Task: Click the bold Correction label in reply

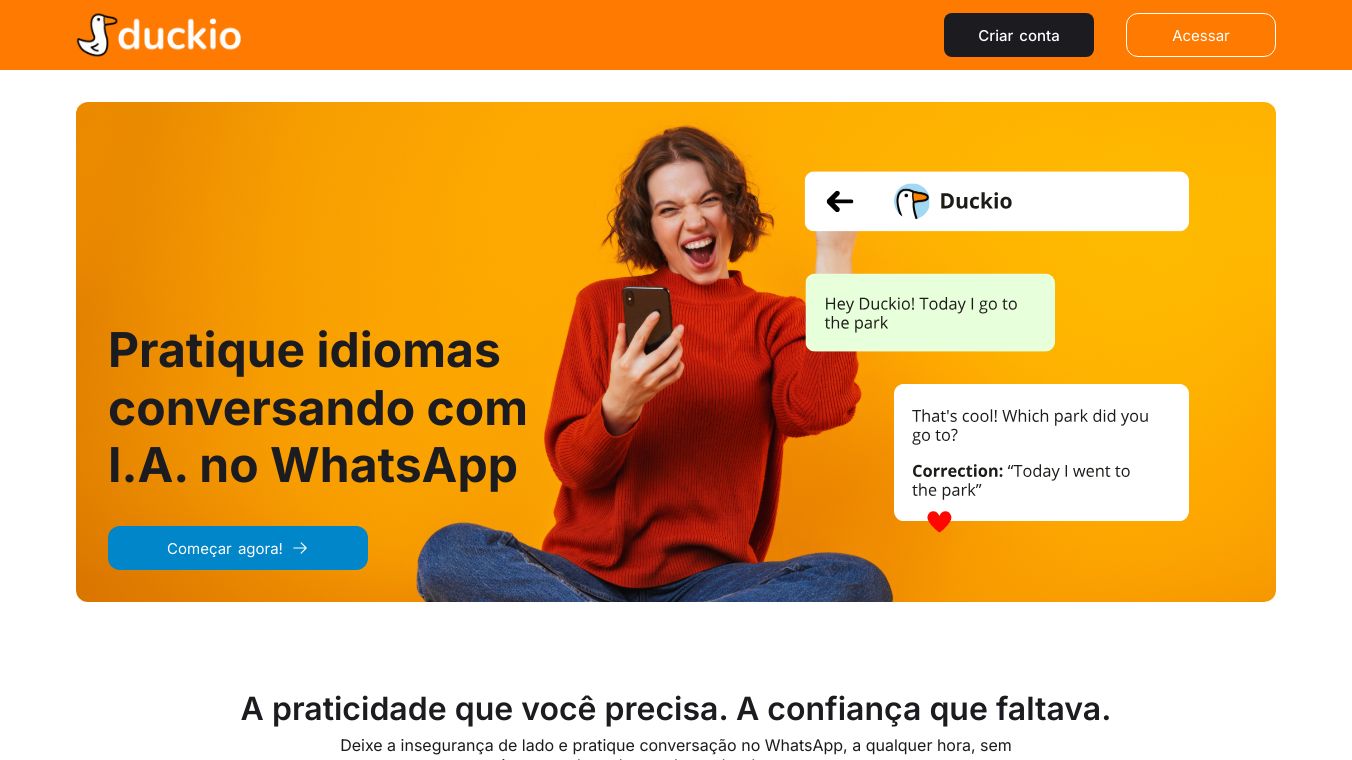Action: 957,471
